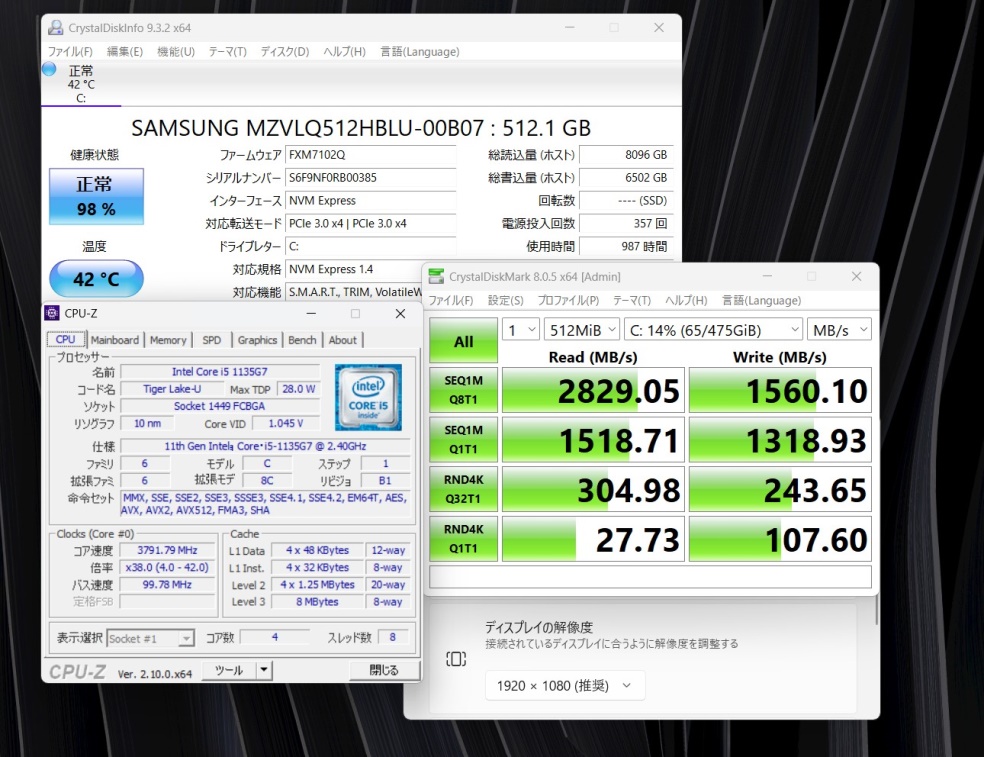
Task: Open テーマ(T) menu in CrystalDiskMark
Action: coord(632,301)
